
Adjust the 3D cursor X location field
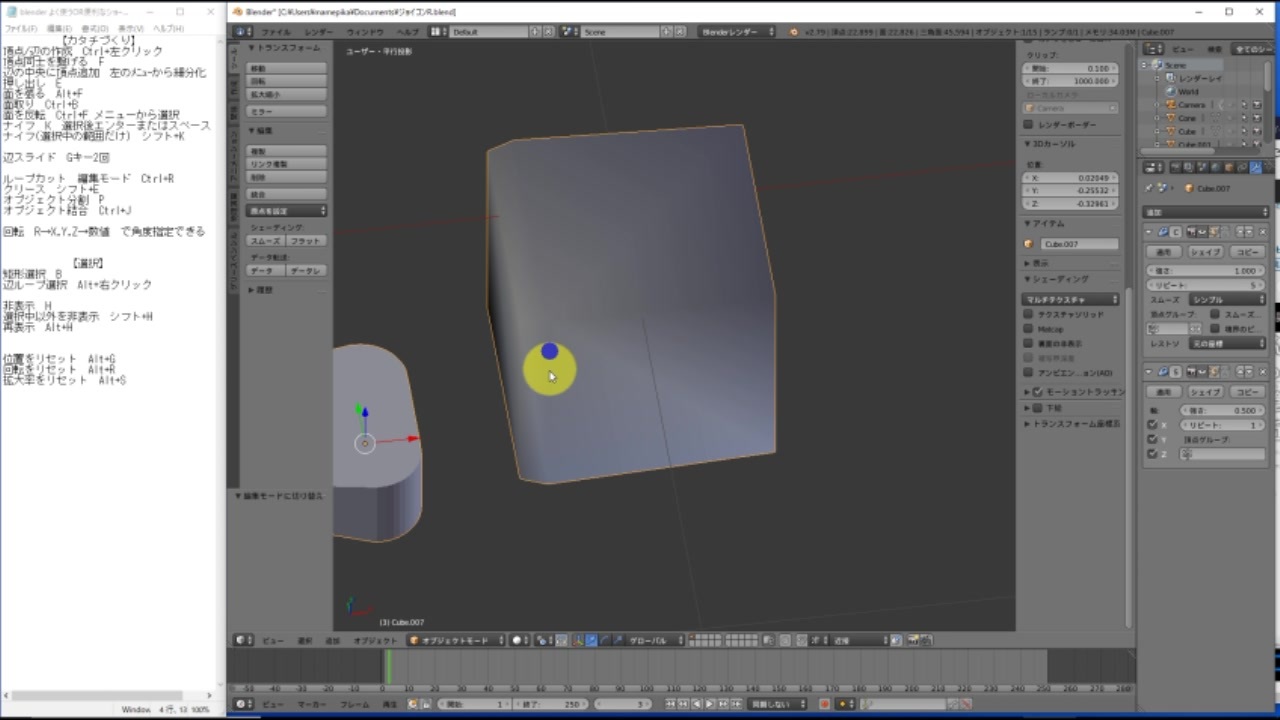1071,177
